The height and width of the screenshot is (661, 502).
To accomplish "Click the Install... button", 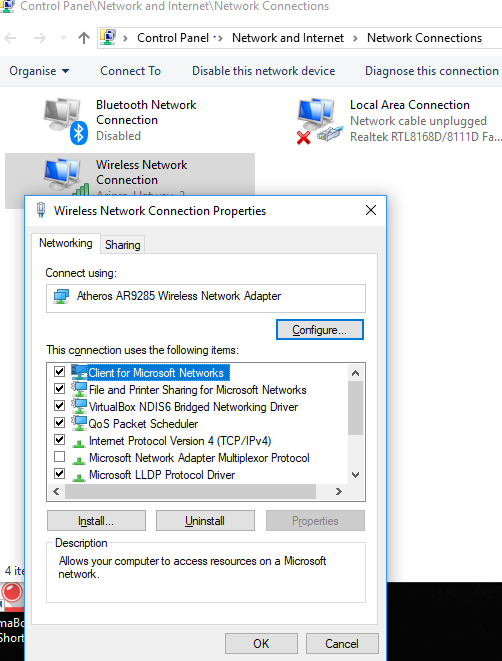I will (96, 521).
